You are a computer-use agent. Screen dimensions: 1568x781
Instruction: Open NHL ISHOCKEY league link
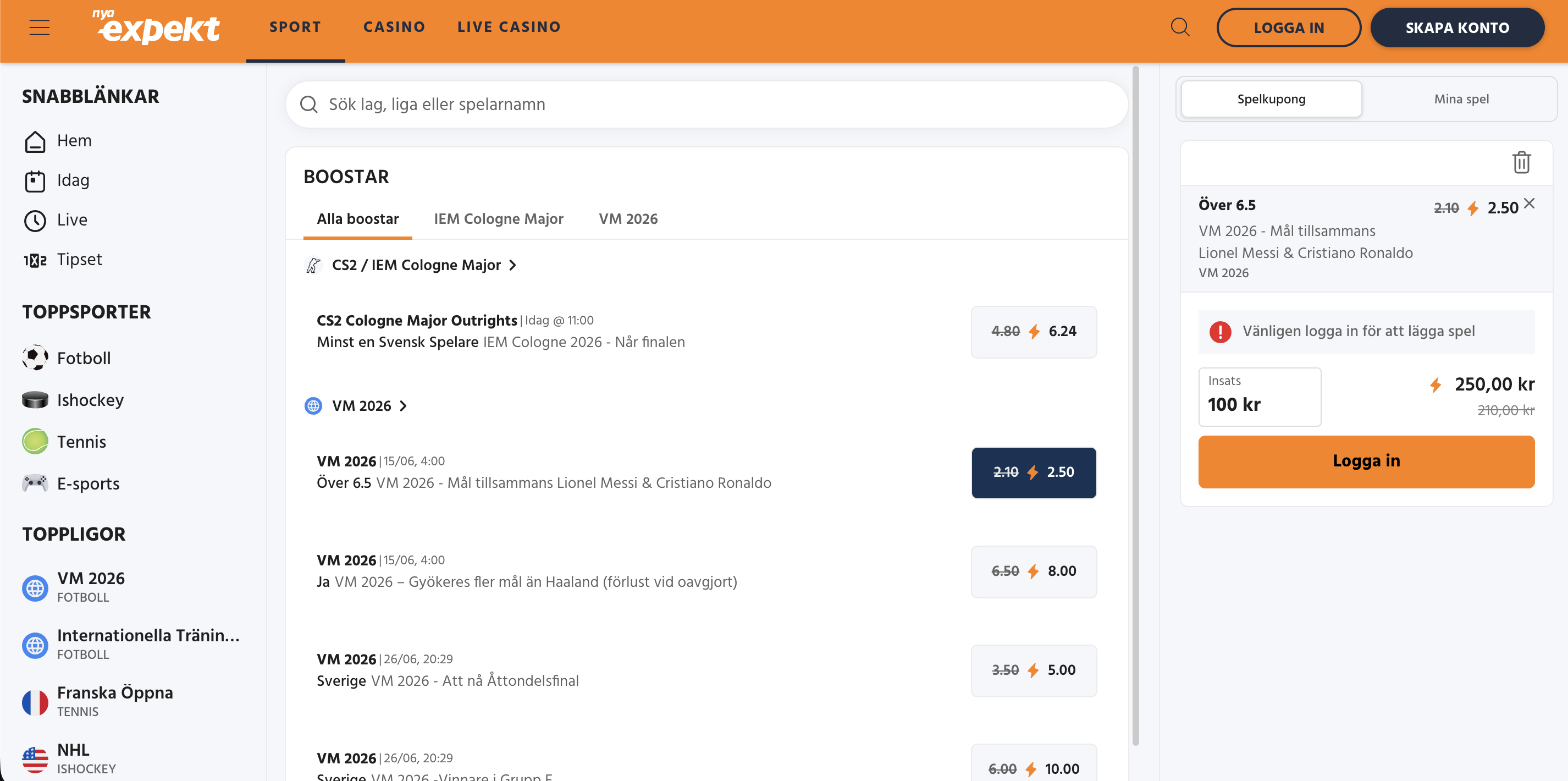(x=86, y=759)
